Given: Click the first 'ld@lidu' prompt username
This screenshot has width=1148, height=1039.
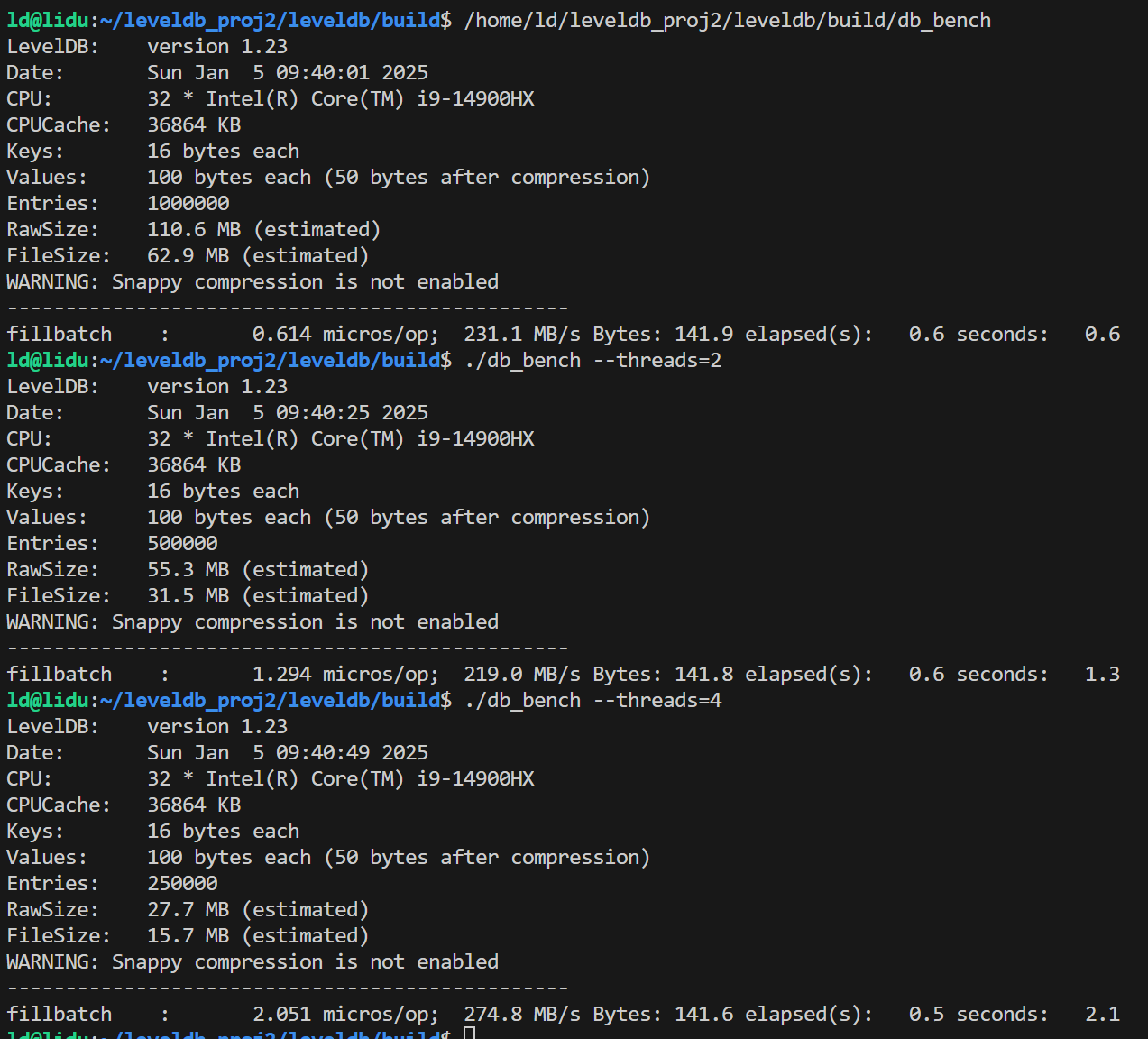Looking at the screenshot, I should coord(47,20).
